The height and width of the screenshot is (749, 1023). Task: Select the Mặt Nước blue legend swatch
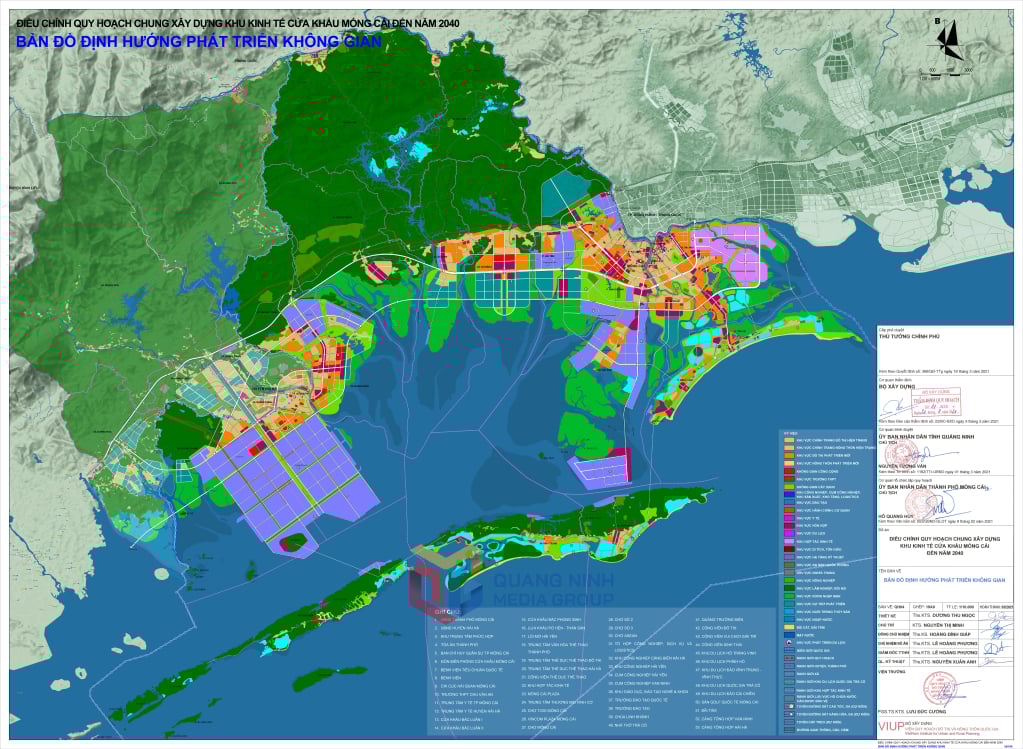(789, 635)
